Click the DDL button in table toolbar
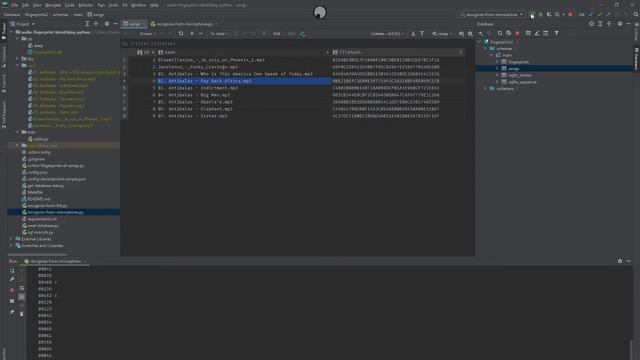Viewport: 640px width, 360px height. click(276, 33)
